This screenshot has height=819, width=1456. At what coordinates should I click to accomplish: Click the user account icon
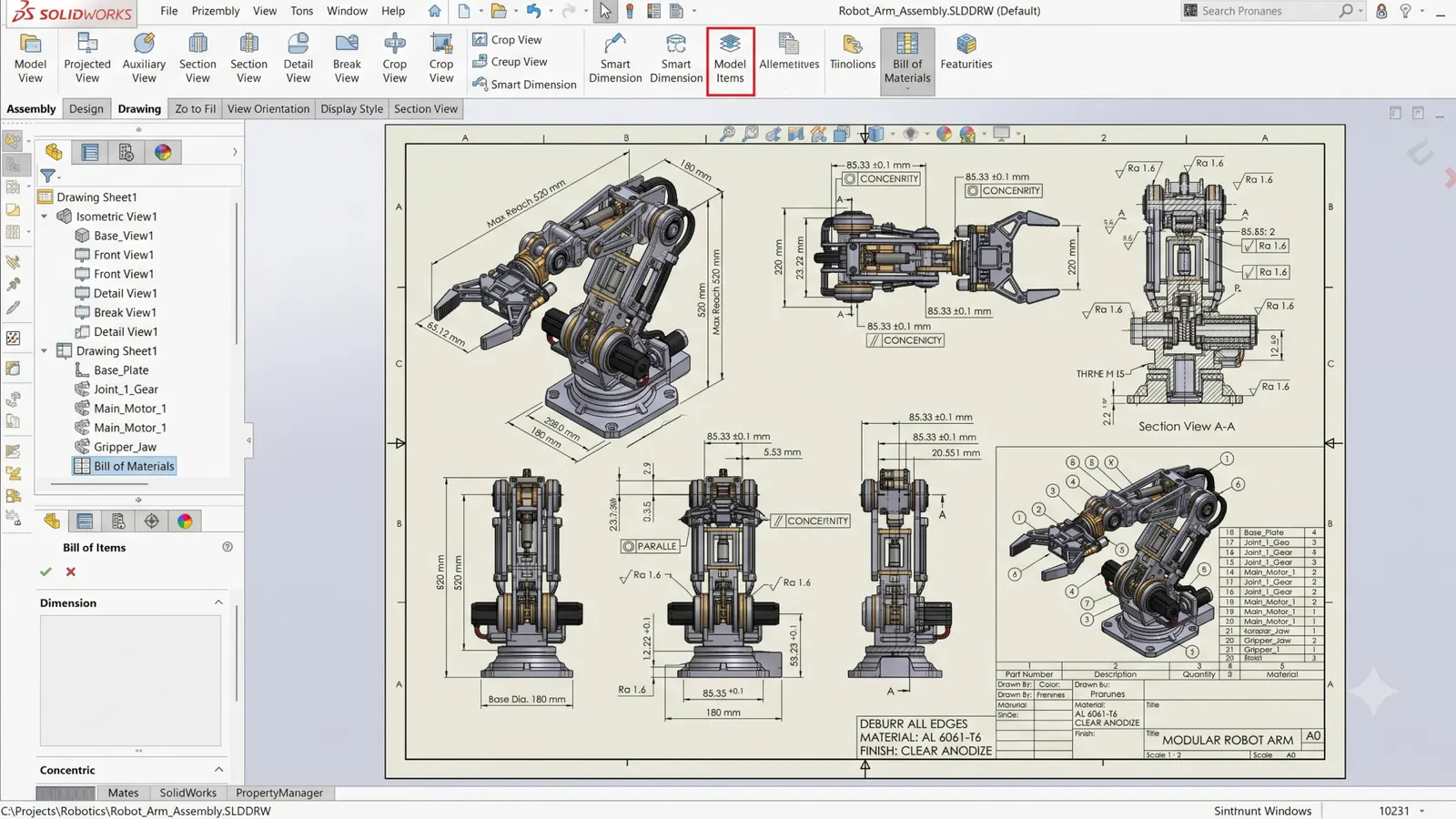click(x=1381, y=11)
